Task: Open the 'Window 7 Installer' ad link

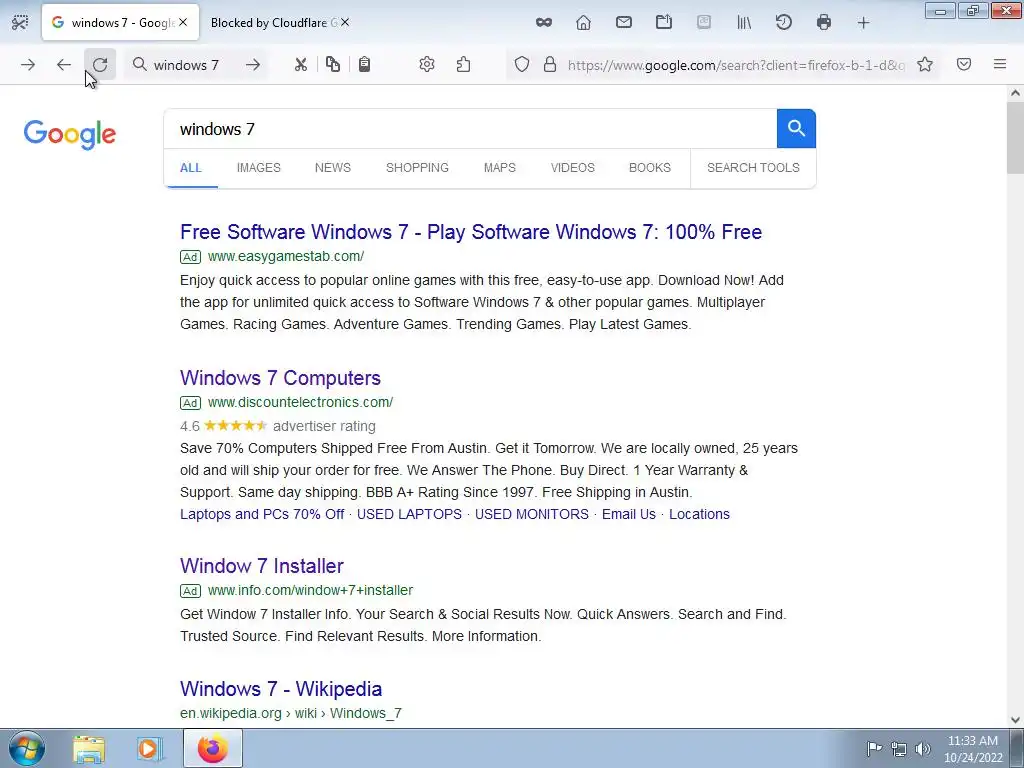Action: tap(262, 566)
